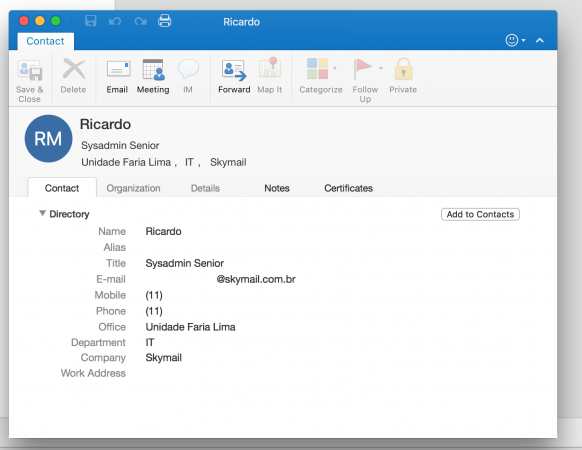Screen dimensions: 582x450
Task: Click the Undo arrow icon
Action: tap(115, 21)
